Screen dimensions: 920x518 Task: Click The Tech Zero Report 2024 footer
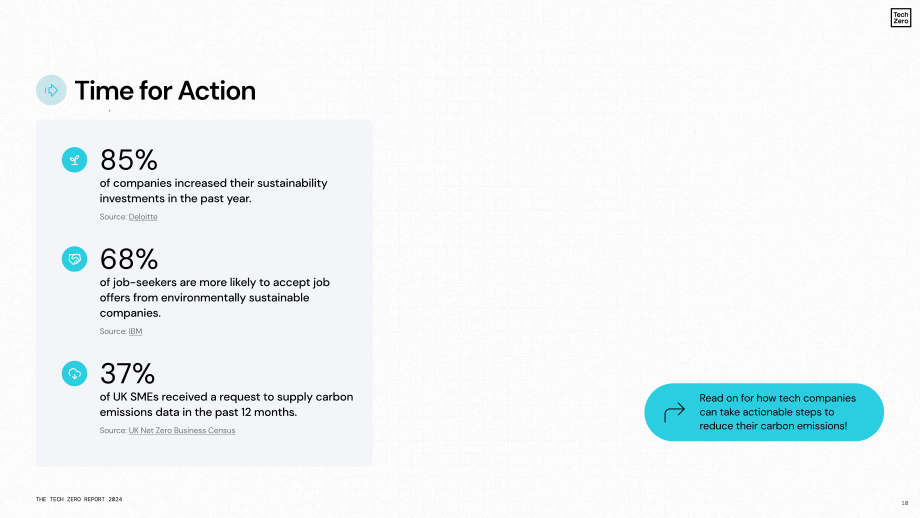click(x=79, y=499)
